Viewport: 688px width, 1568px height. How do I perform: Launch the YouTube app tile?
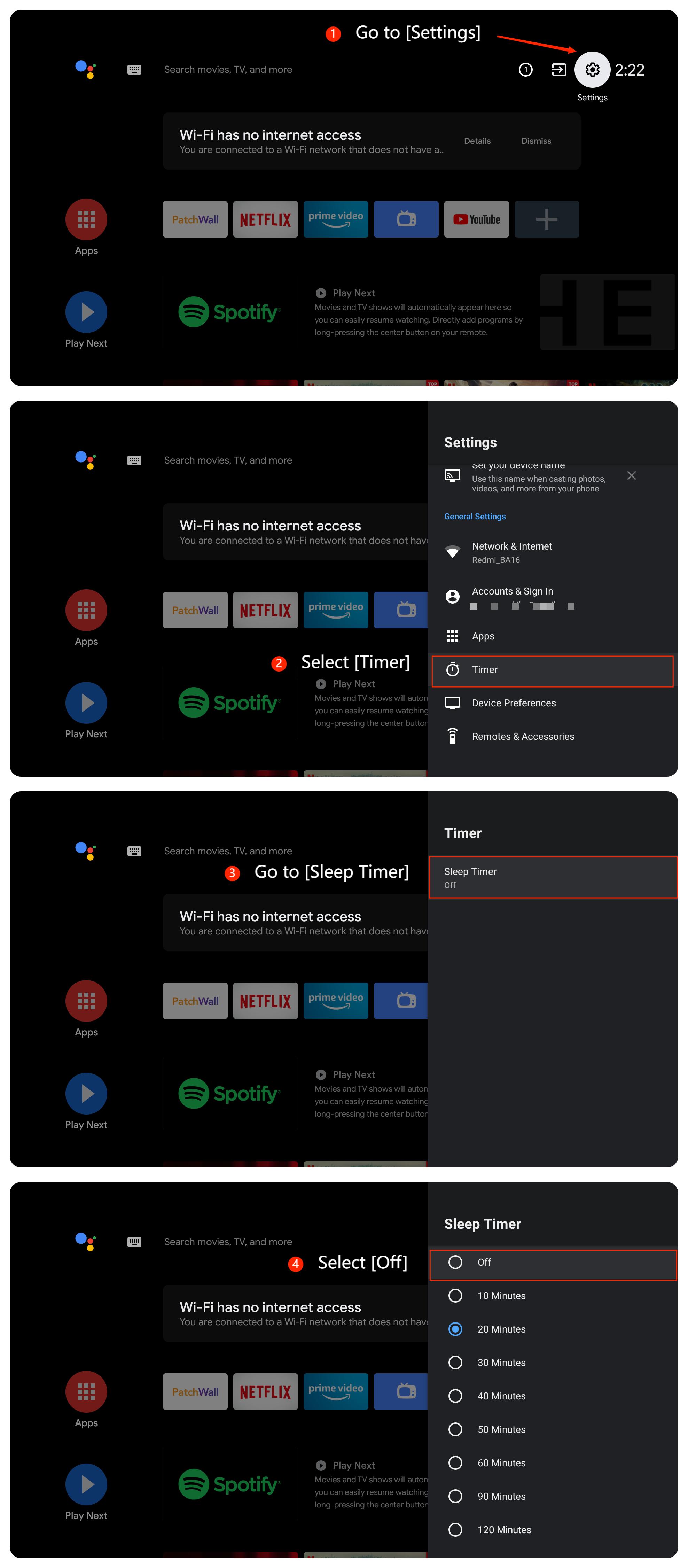(476, 219)
